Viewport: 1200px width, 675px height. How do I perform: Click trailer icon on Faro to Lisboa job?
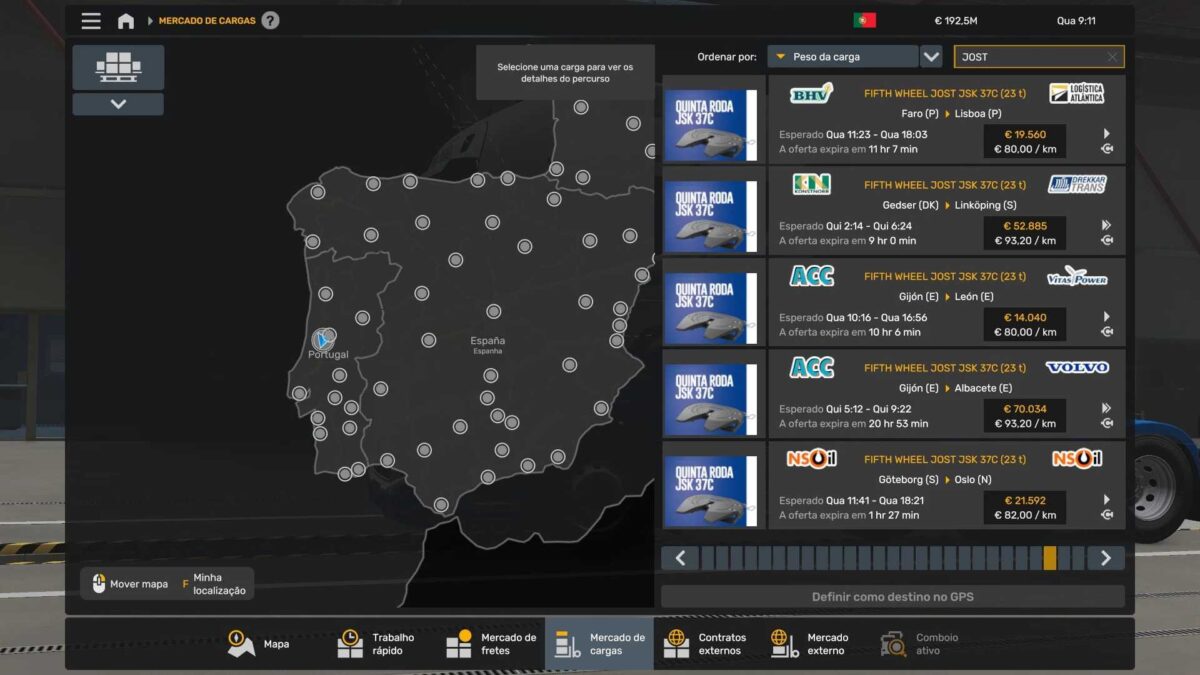1107,149
